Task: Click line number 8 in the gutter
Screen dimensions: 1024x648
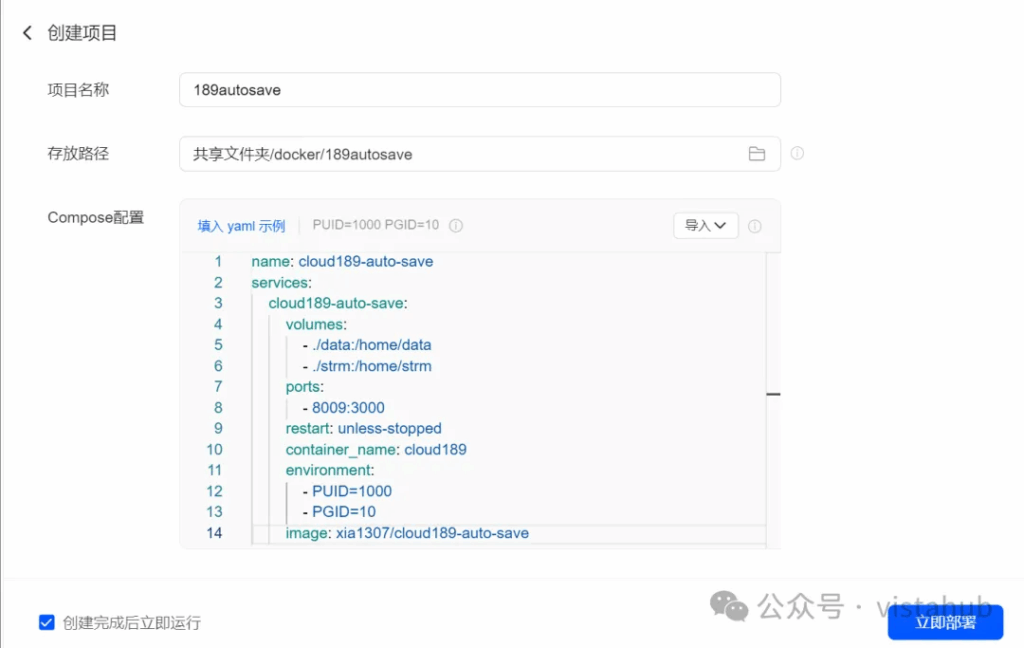Action: click(218, 408)
